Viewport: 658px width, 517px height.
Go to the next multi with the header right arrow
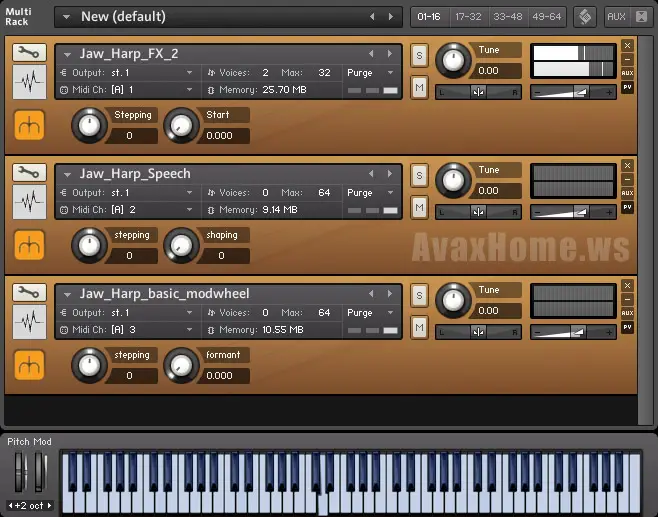[391, 16]
